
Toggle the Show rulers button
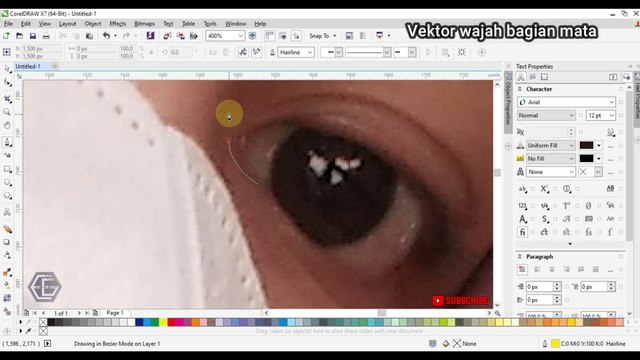click(x=269, y=36)
